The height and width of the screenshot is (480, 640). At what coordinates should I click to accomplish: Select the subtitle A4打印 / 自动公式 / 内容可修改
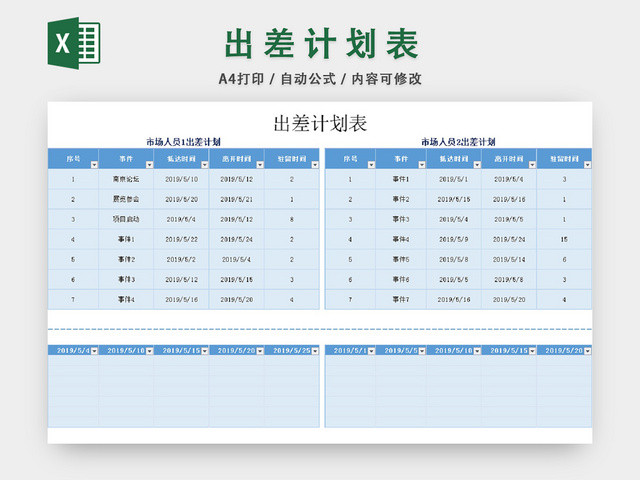click(x=320, y=79)
